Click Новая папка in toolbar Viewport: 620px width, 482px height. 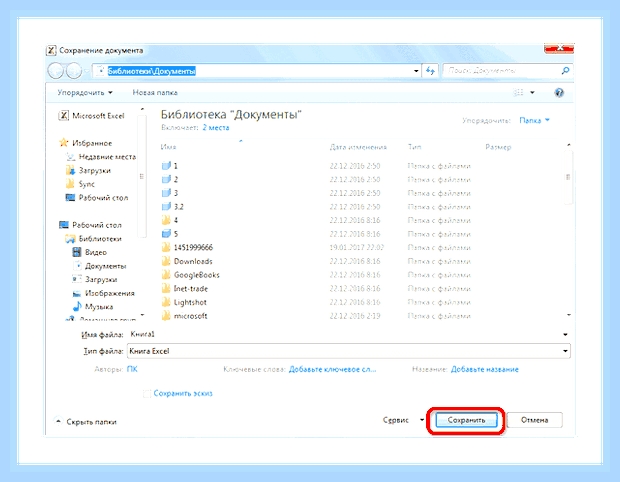click(155, 93)
